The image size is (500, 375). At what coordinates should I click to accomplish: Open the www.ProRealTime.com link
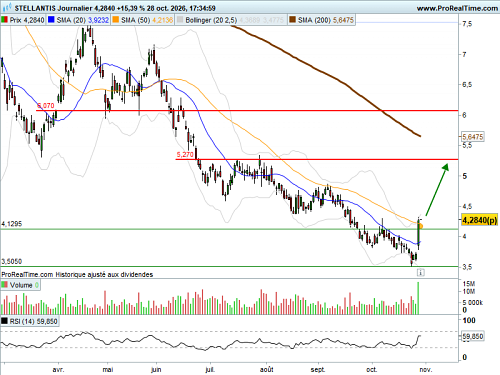pyautogui.click(x=457, y=8)
